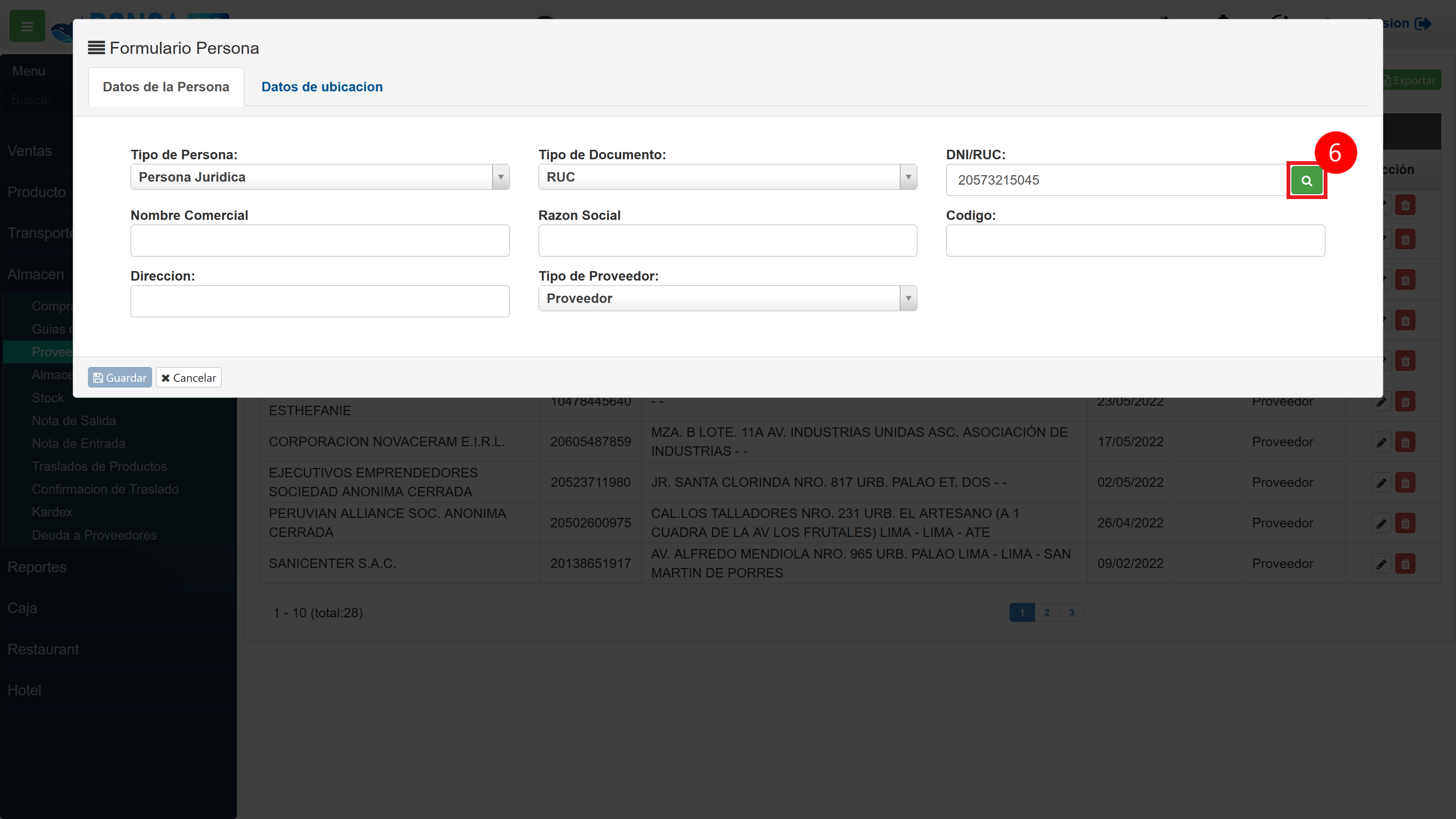The image size is (1456, 819).
Task: Open Traslados de Productos in sidebar
Action: pos(99,466)
